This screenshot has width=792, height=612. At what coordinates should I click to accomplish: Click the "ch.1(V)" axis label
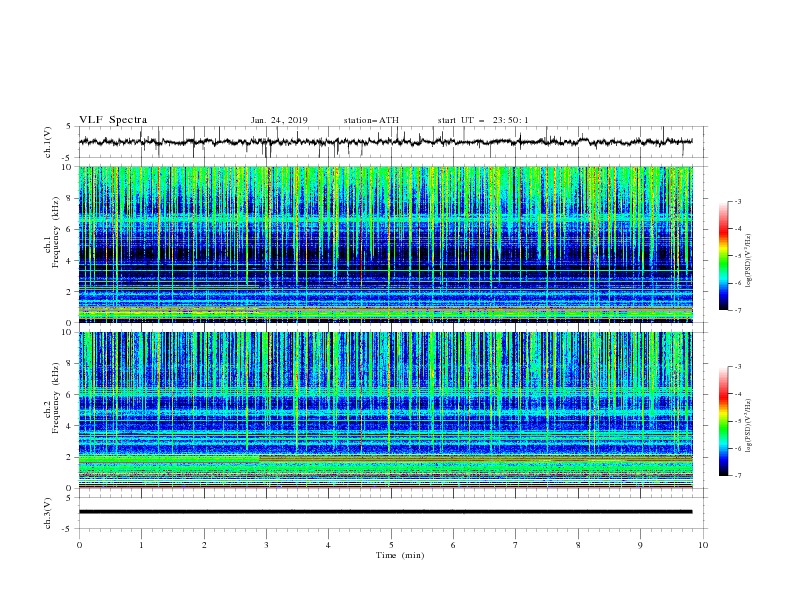click(x=48, y=142)
